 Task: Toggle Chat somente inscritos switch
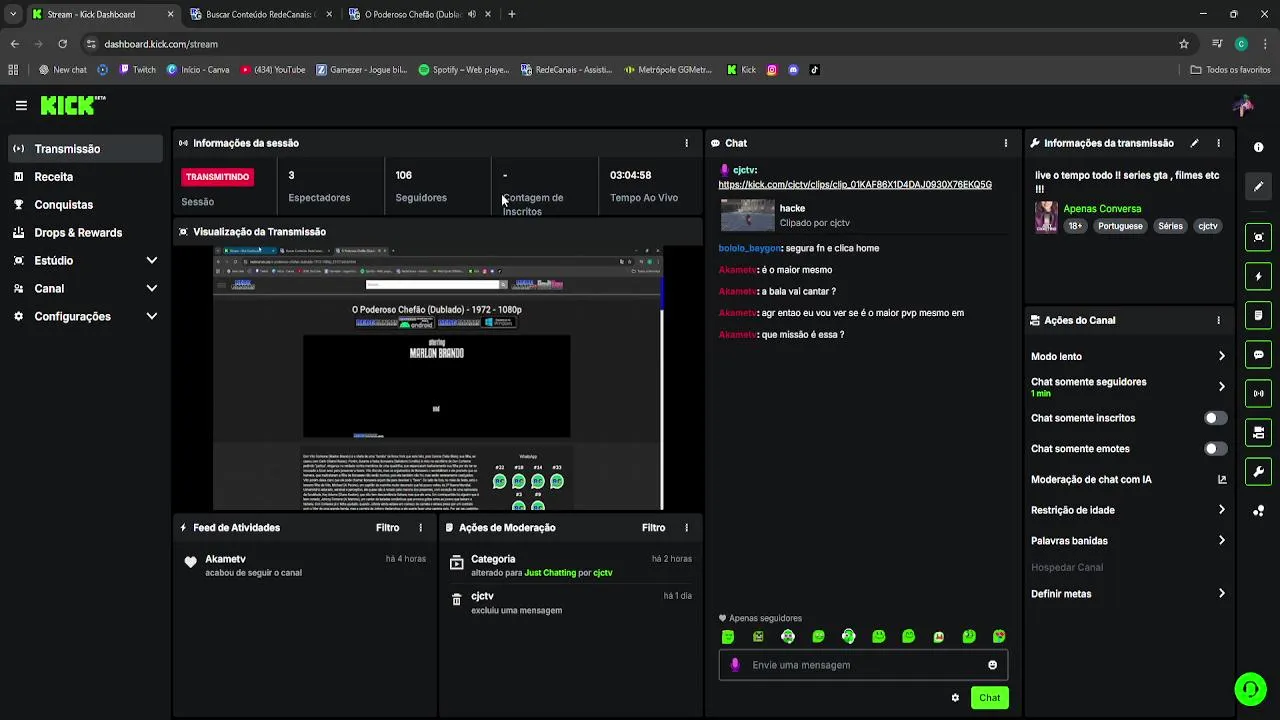[x=1214, y=418]
